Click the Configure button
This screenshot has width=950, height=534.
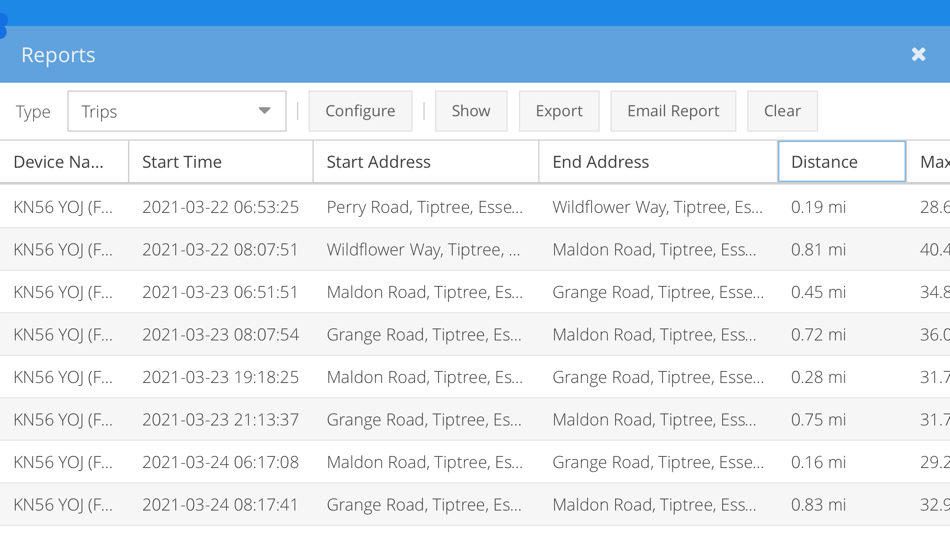360,111
